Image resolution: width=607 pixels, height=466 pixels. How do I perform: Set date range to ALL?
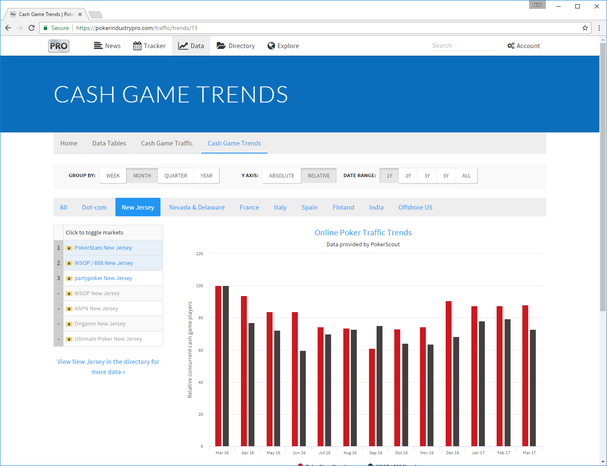tap(466, 176)
